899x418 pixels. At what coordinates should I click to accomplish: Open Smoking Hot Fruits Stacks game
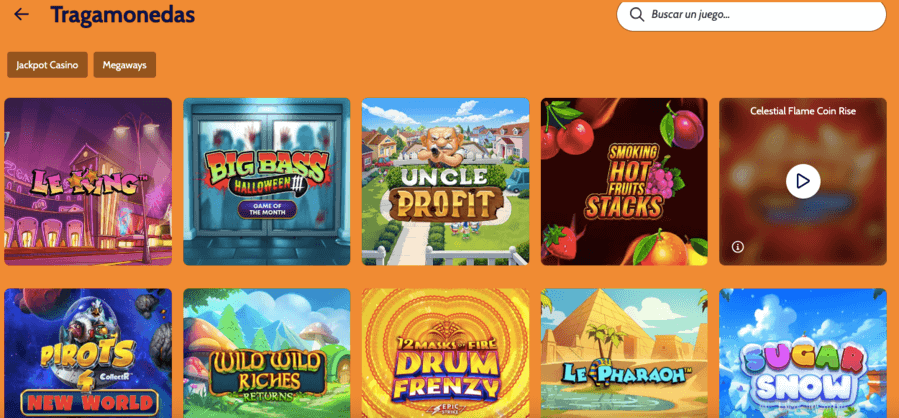pos(624,181)
